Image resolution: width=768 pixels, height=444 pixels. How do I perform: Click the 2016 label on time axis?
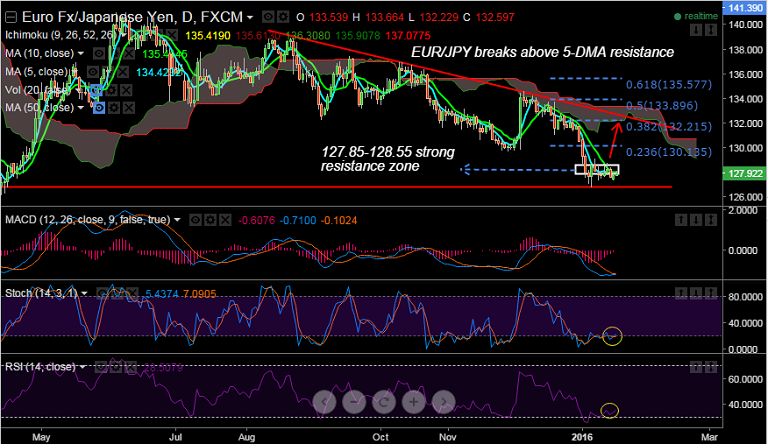583,437
